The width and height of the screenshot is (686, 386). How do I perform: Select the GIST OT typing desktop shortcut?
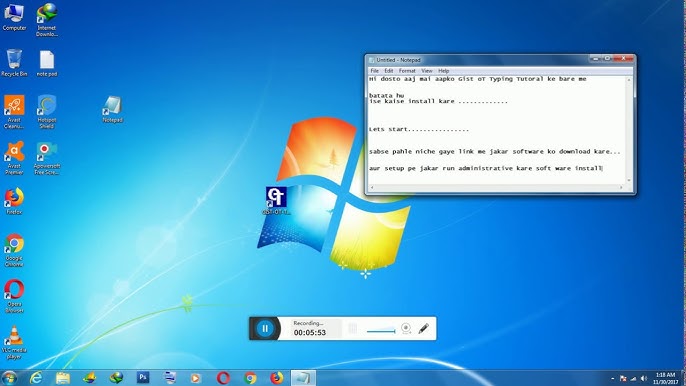[276, 200]
